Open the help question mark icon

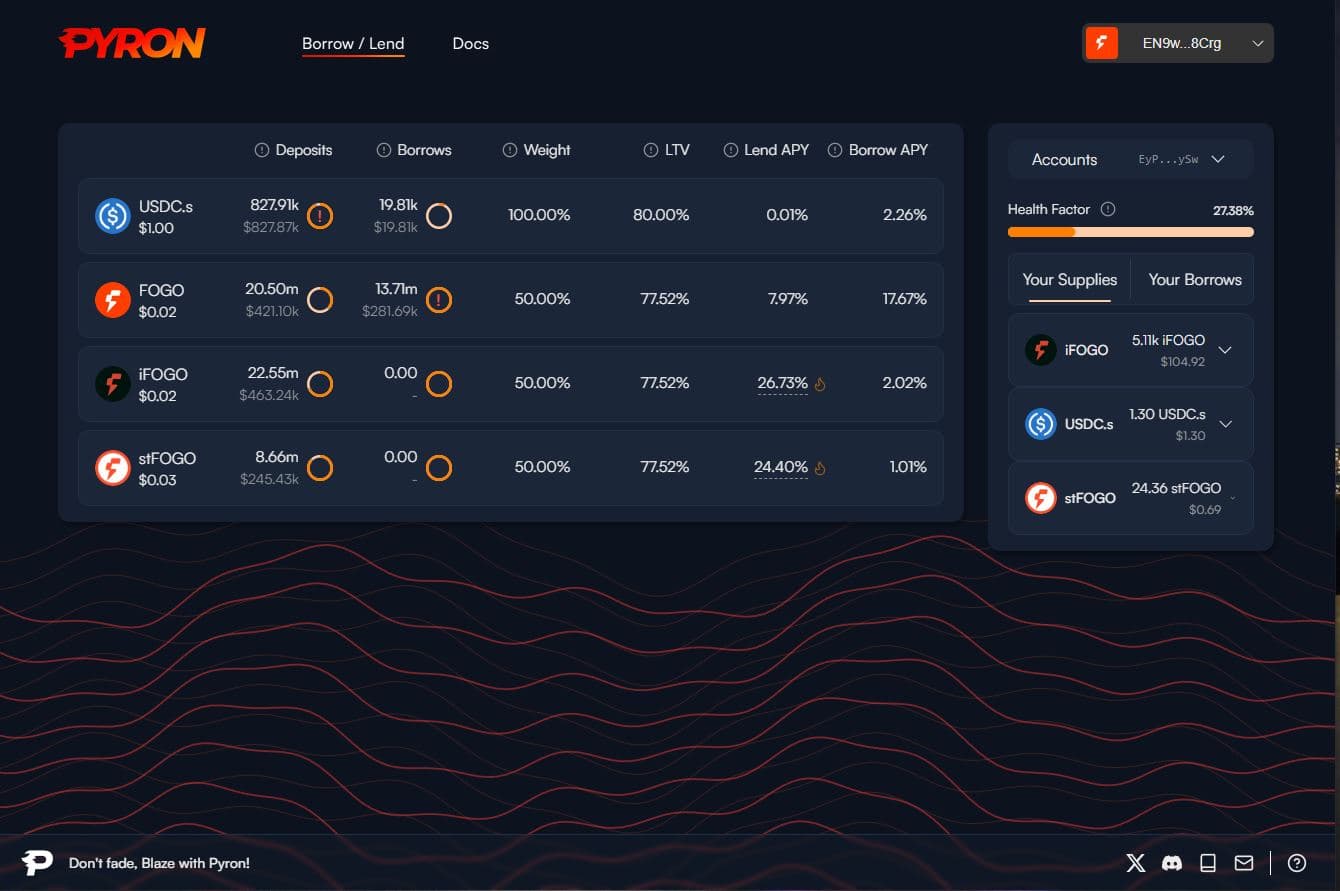[1297, 863]
